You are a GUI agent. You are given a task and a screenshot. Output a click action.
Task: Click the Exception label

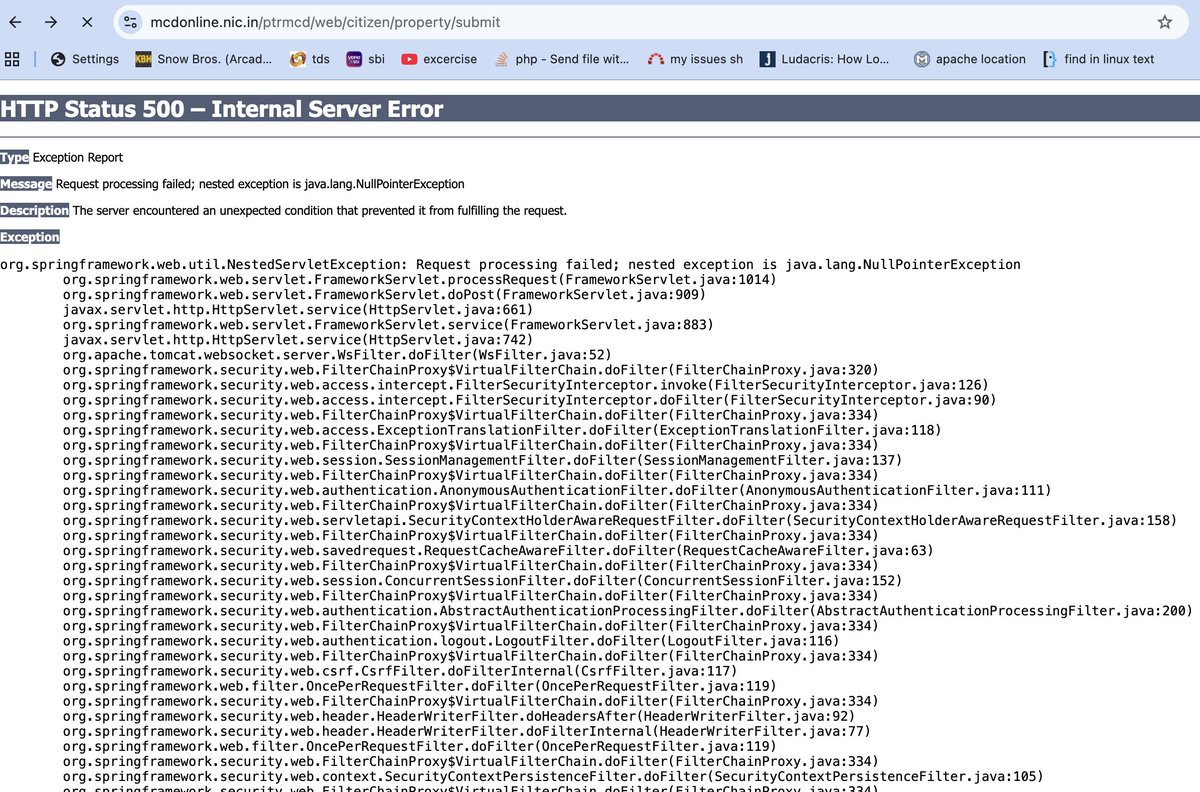pyautogui.click(x=30, y=237)
